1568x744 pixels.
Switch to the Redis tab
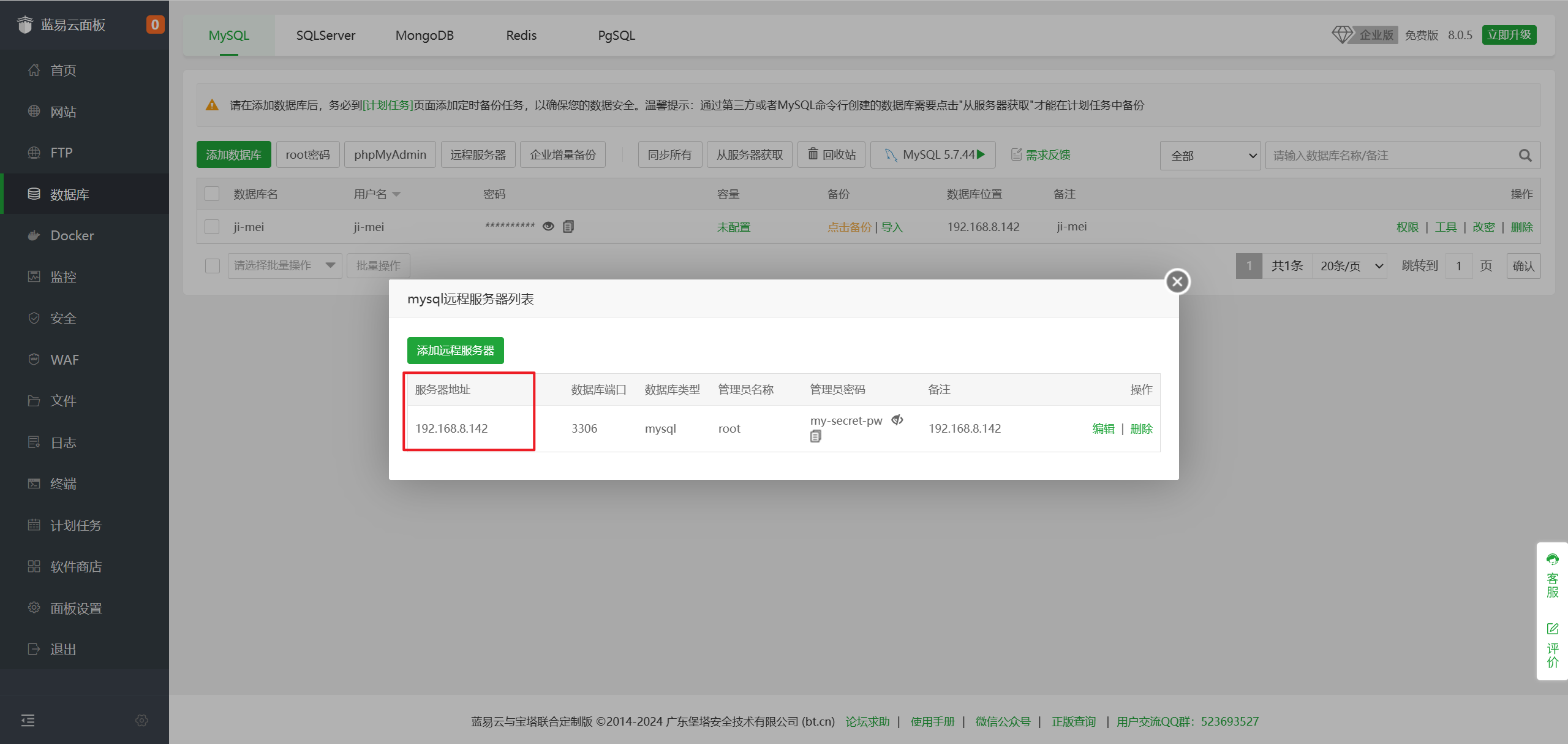tap(521, 36)
